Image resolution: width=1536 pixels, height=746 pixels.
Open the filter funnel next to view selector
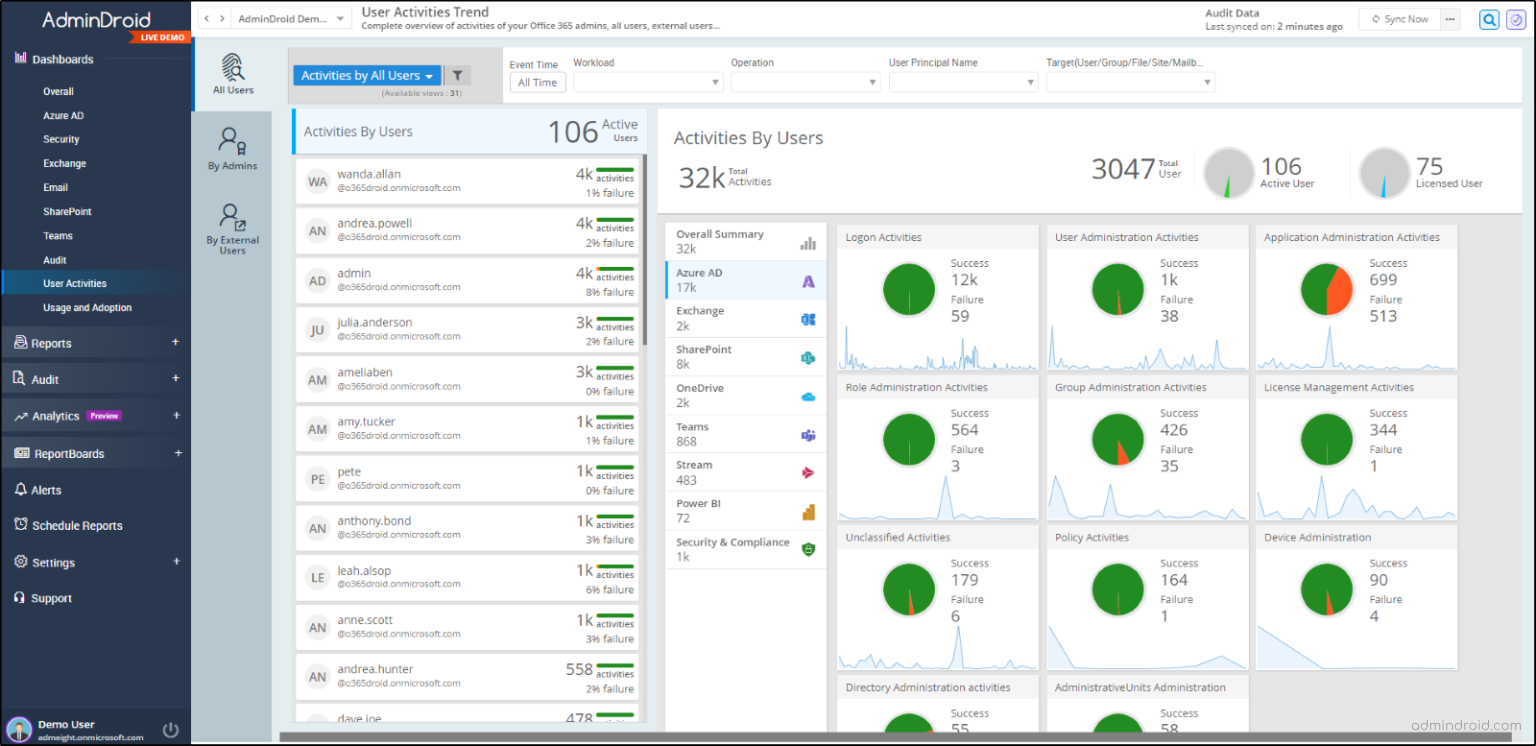click(457, 74)
